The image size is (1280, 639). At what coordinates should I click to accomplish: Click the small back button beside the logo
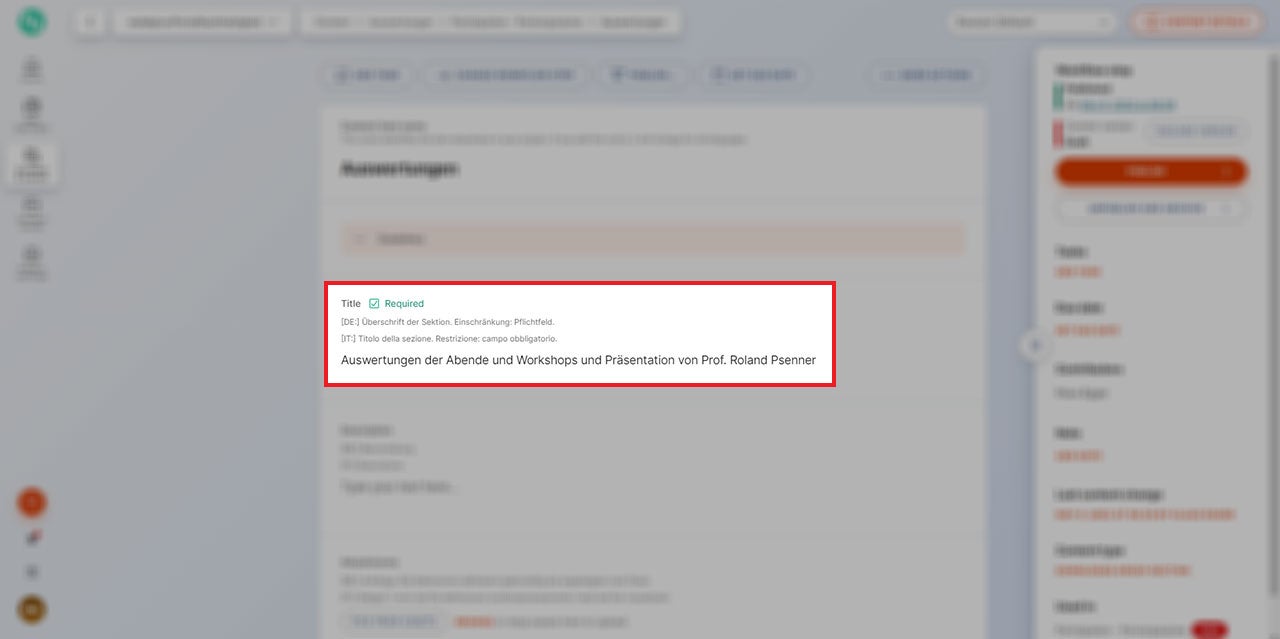click(90, 22)
